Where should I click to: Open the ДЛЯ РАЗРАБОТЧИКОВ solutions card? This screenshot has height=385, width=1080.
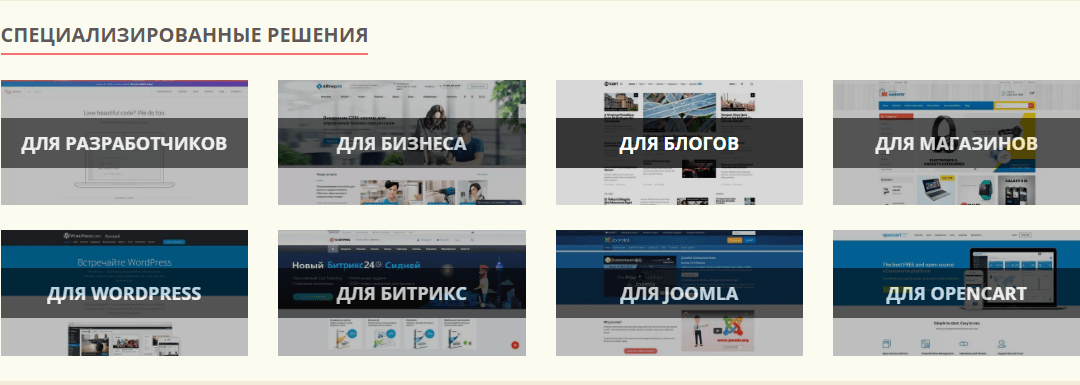tap(124, 143)
